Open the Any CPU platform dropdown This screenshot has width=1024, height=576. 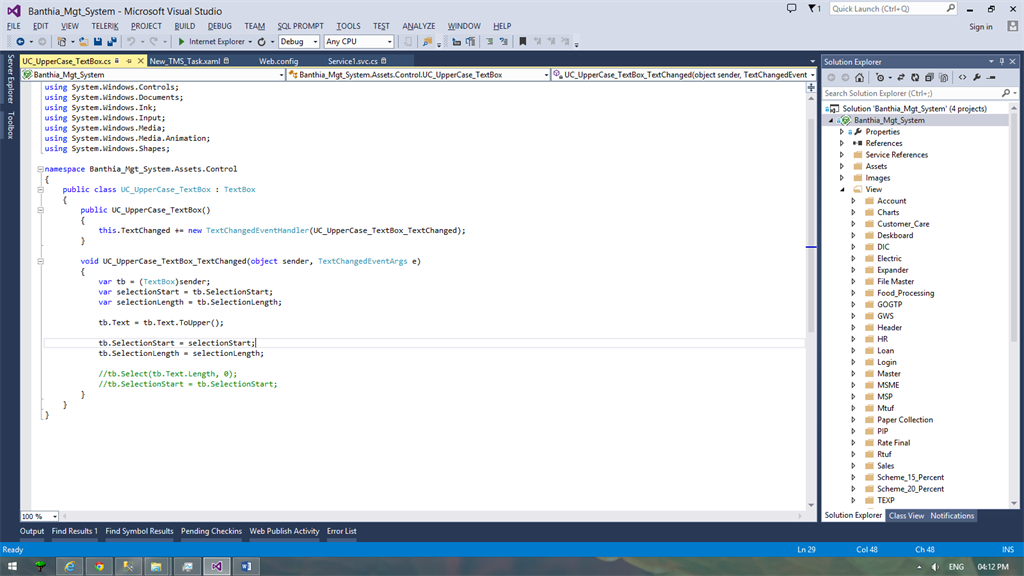pos(389,42)
